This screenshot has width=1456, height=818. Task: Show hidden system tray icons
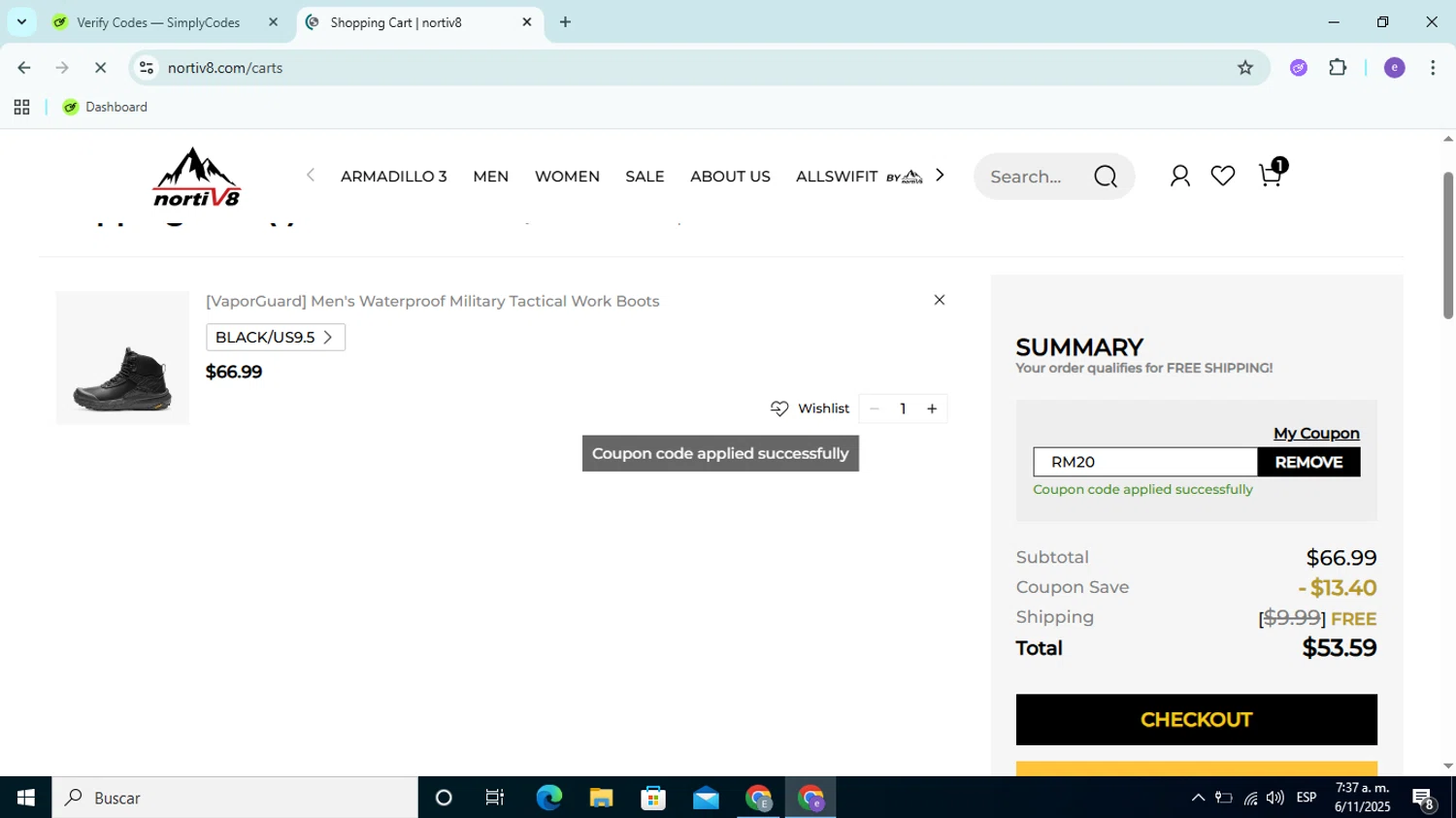tap(1198, 798)
